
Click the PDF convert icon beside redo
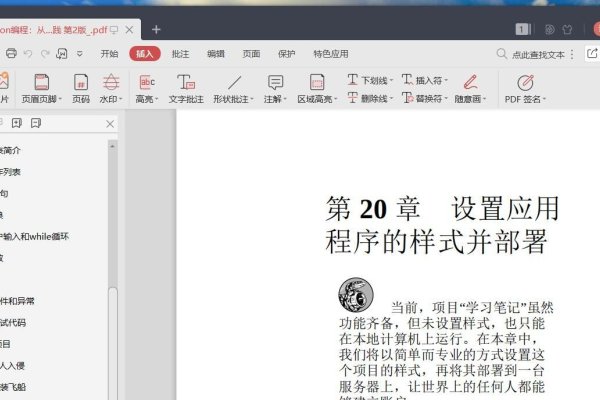pyautogui.click(x=62, y=54)
